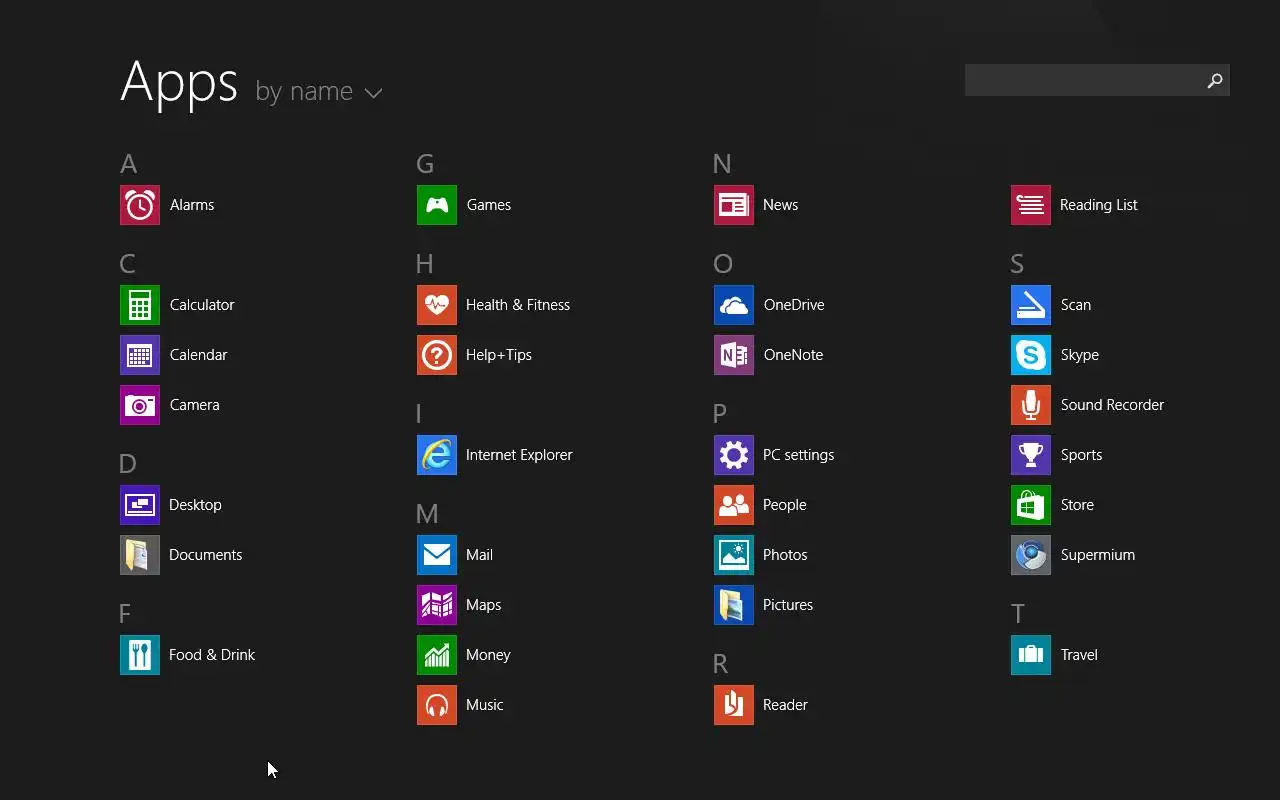Open the Supermium browser icon
The image size is (1280, 800).
1031,555
